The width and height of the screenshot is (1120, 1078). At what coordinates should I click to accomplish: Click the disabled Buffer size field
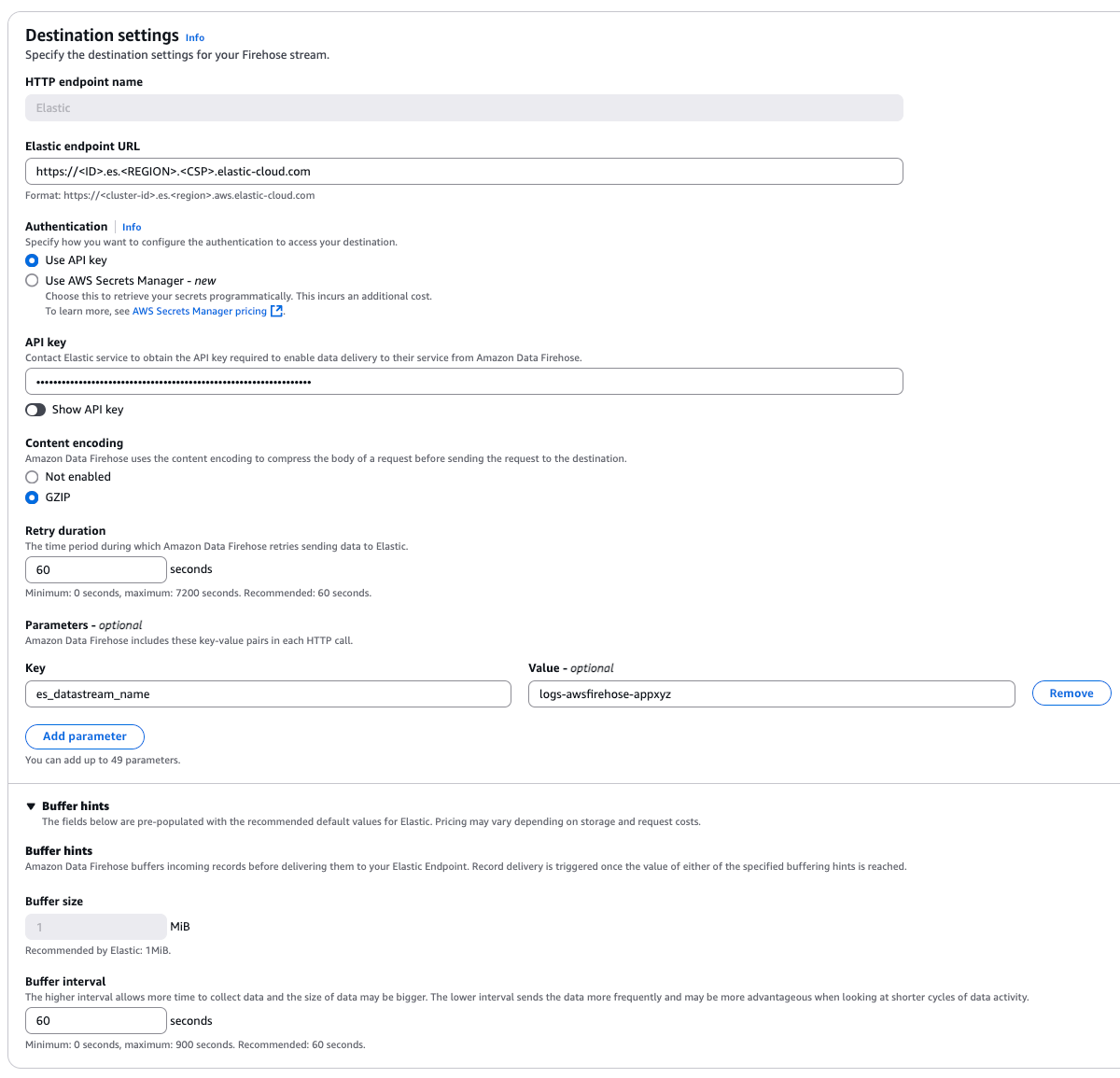pos(95,927)
